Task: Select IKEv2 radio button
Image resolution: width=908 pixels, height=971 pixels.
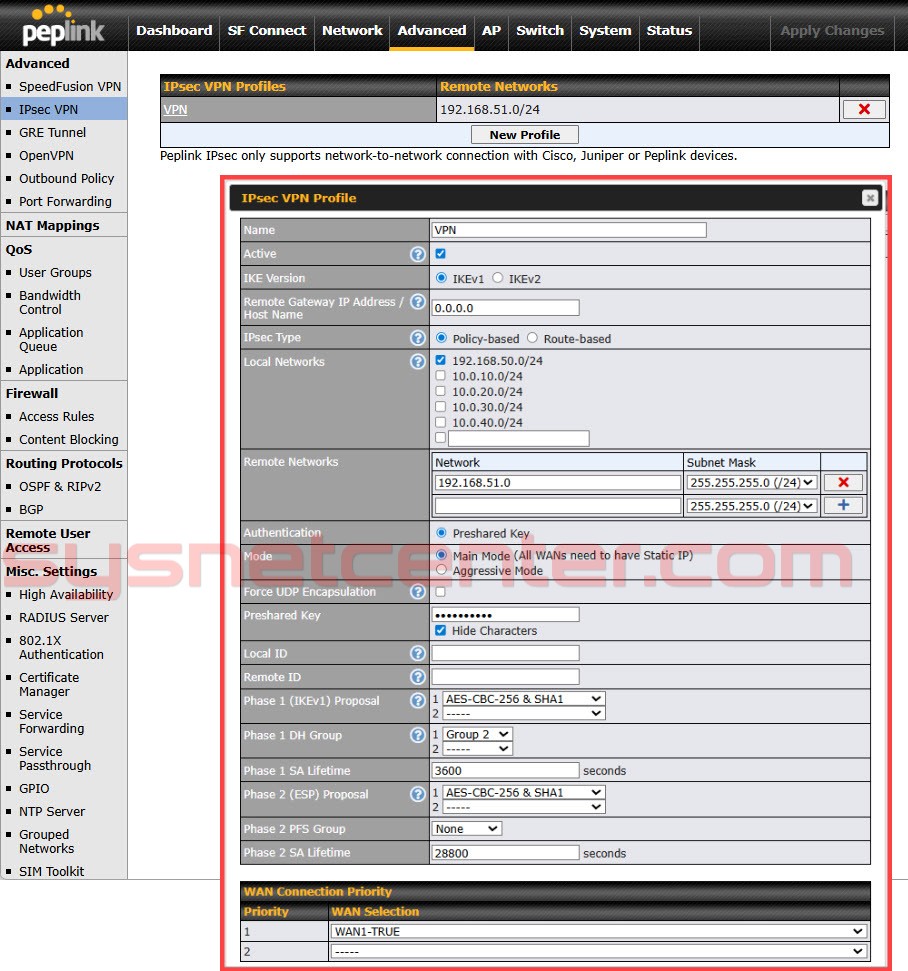Action: click(497, 278)
